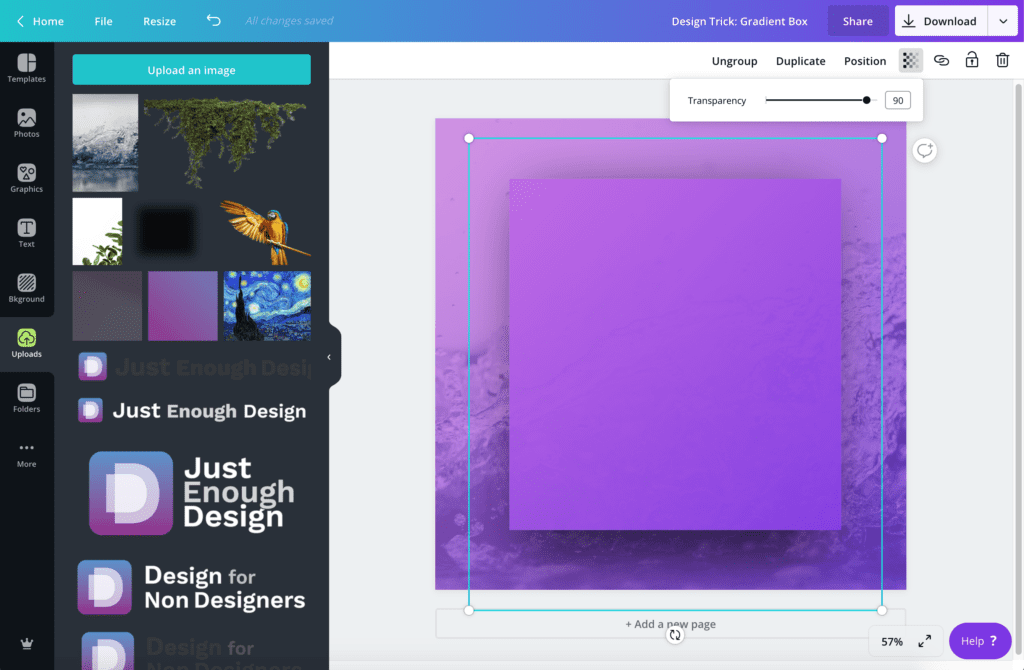Click the Share button
The height and width of the screenshot is (670, 1024).
(x=857, y=20)
